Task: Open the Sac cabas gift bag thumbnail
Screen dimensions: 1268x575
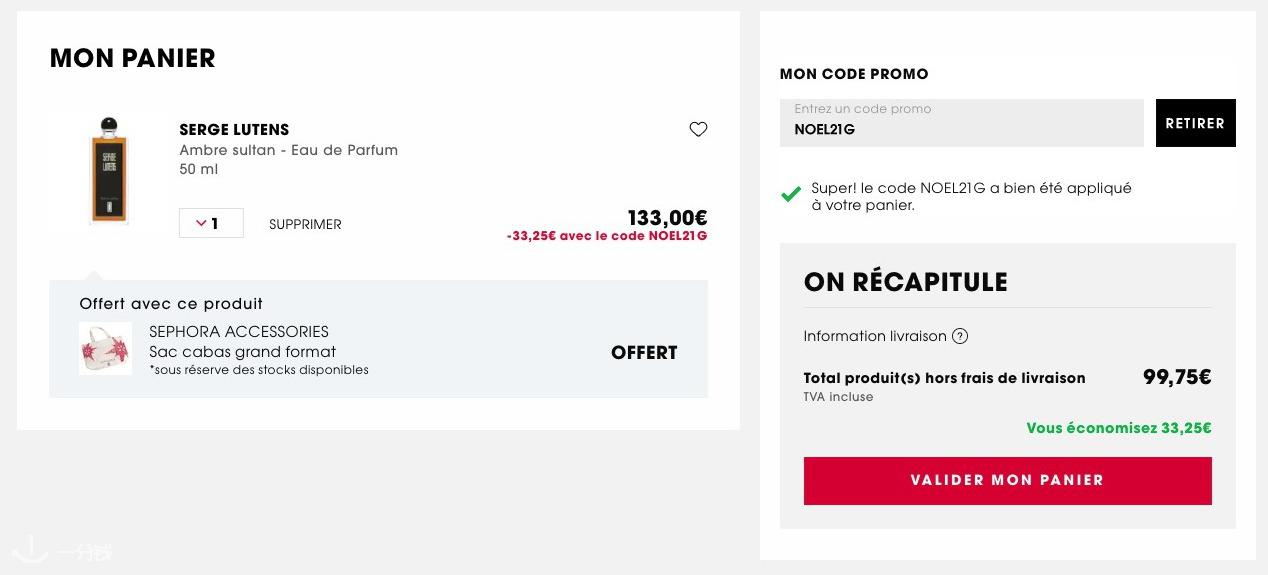Action: click(105, 348)
